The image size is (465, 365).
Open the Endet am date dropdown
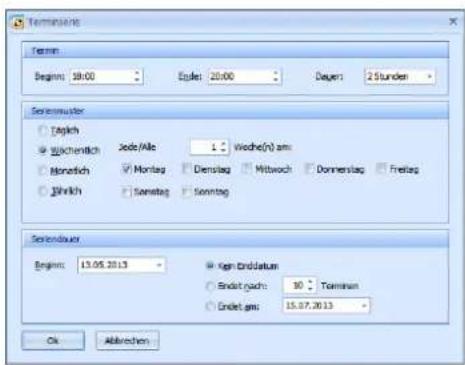point(364,306)
